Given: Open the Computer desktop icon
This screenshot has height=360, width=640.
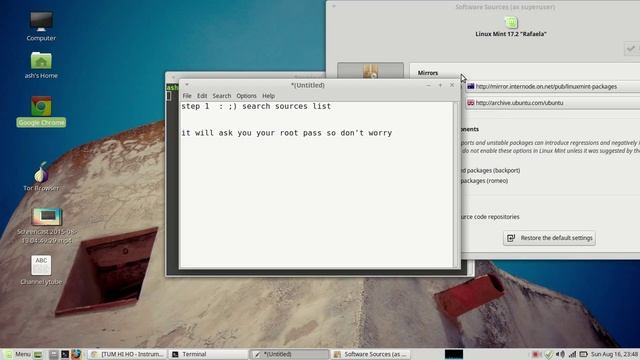Looking at the screenshot, I should 41,26.
